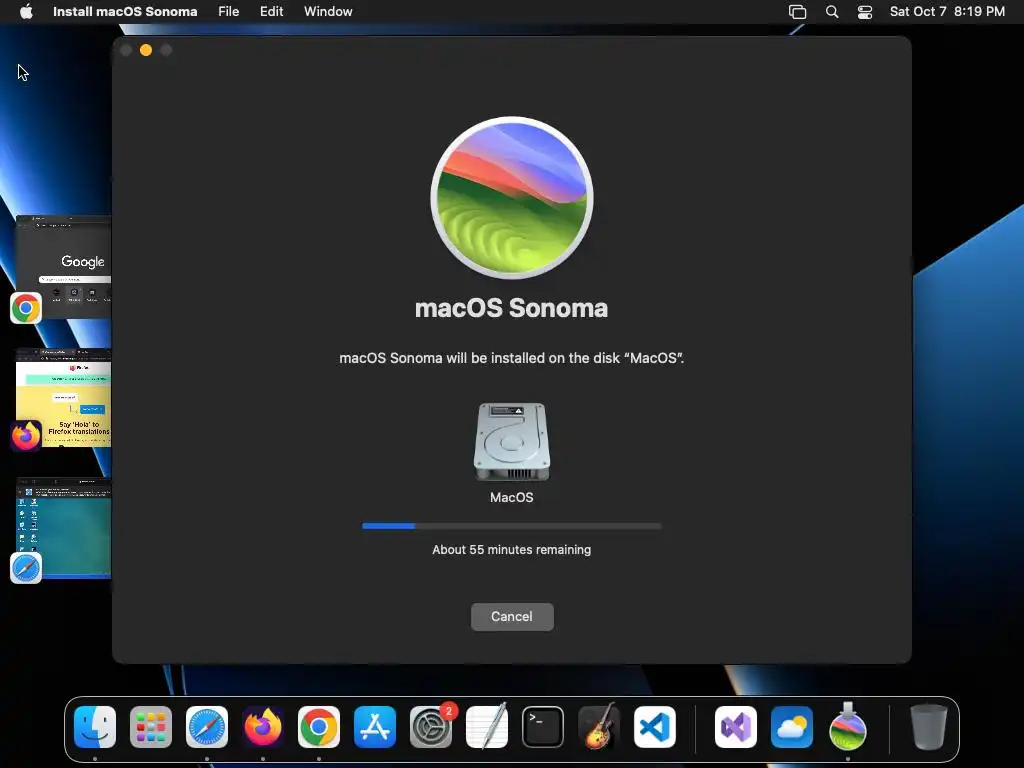Switch to Chrome Google window thumbnail
Image resolution: width=1024 pixels, height=768 pixels.
click(63, 266)
